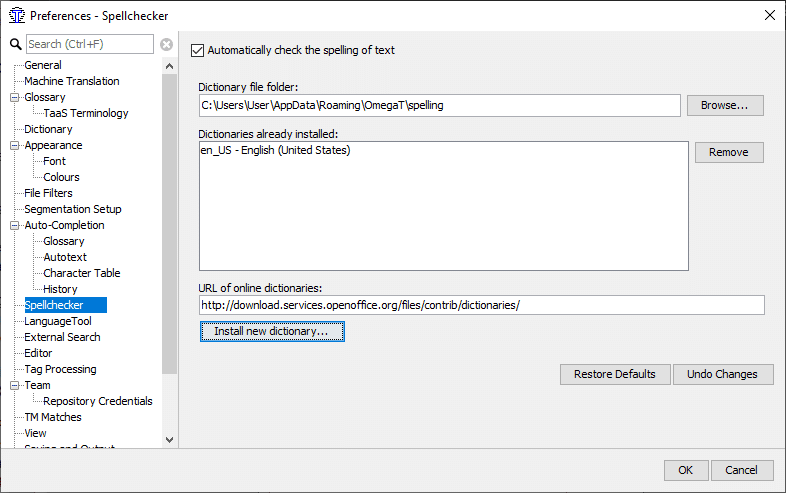
Task: Collapse the Appearance tree node
Action: point(15,145)
